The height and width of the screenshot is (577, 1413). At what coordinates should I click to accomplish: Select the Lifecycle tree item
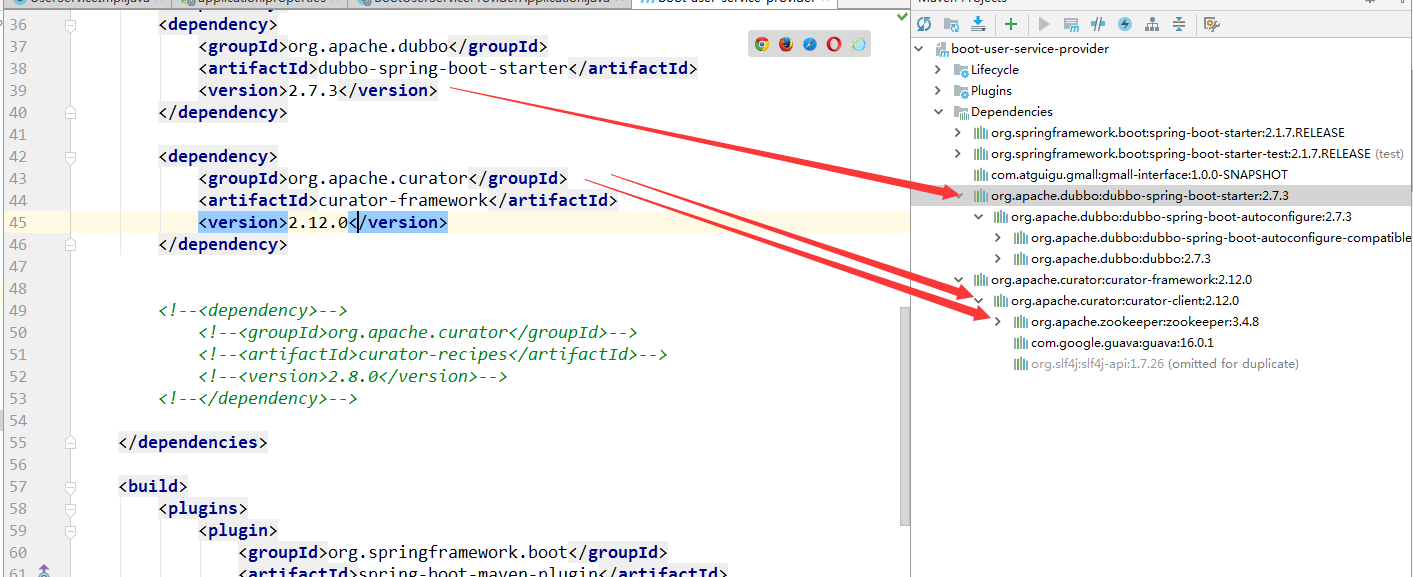[994, 69]
